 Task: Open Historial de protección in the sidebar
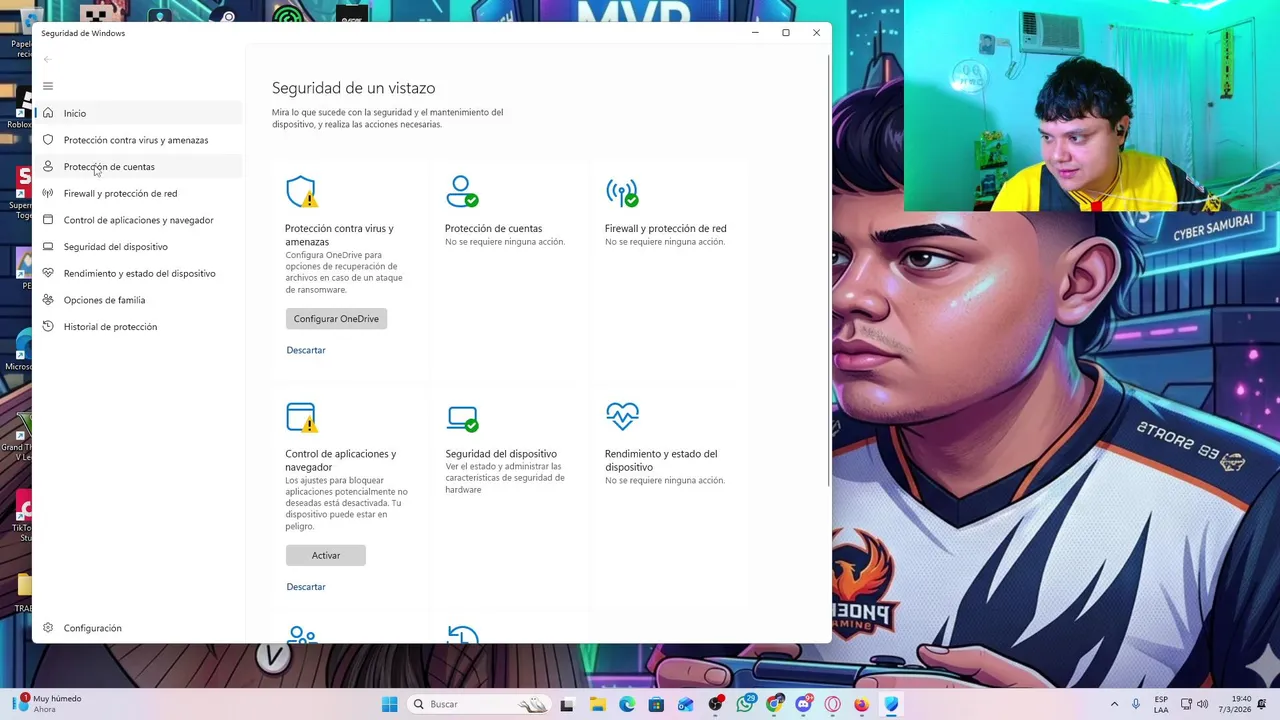[139, 327]
